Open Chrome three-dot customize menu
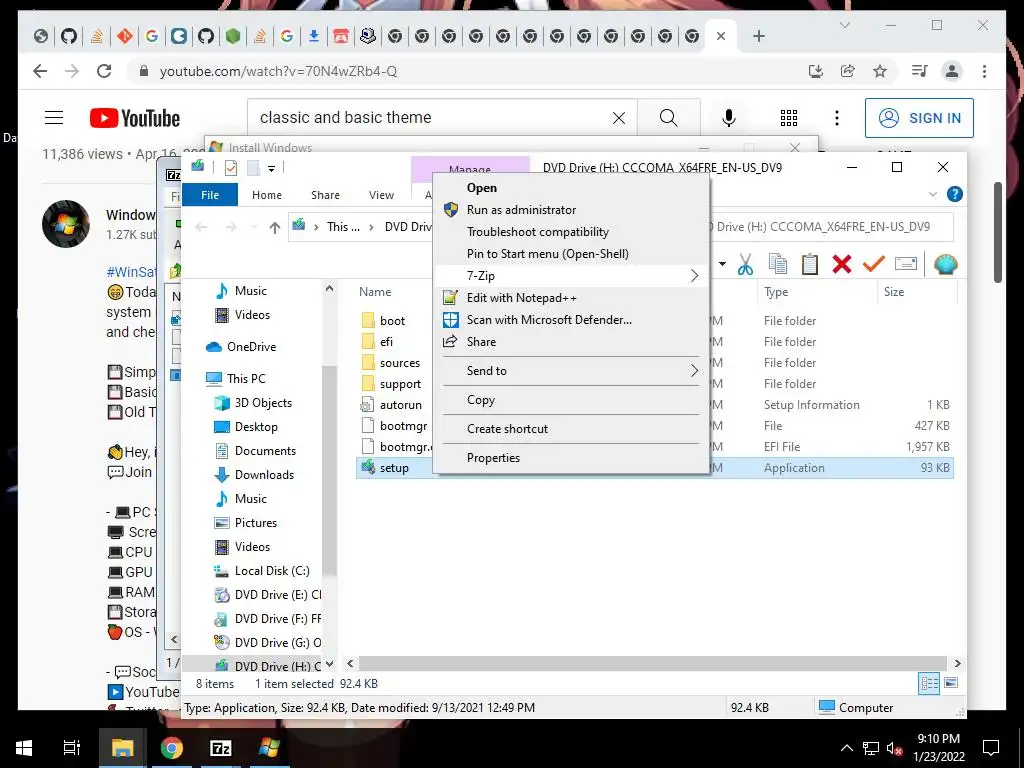Screen dimensions: 1024x768 click(984, 71)
